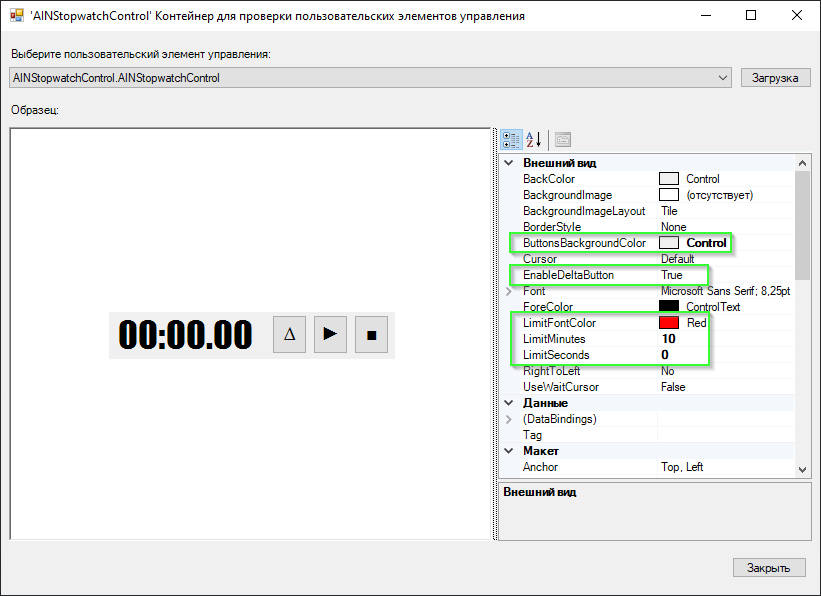Start the stopwatch with play button
Viewport: 821px width, 596px height.
pyautogui.click(x=330, y=334)
